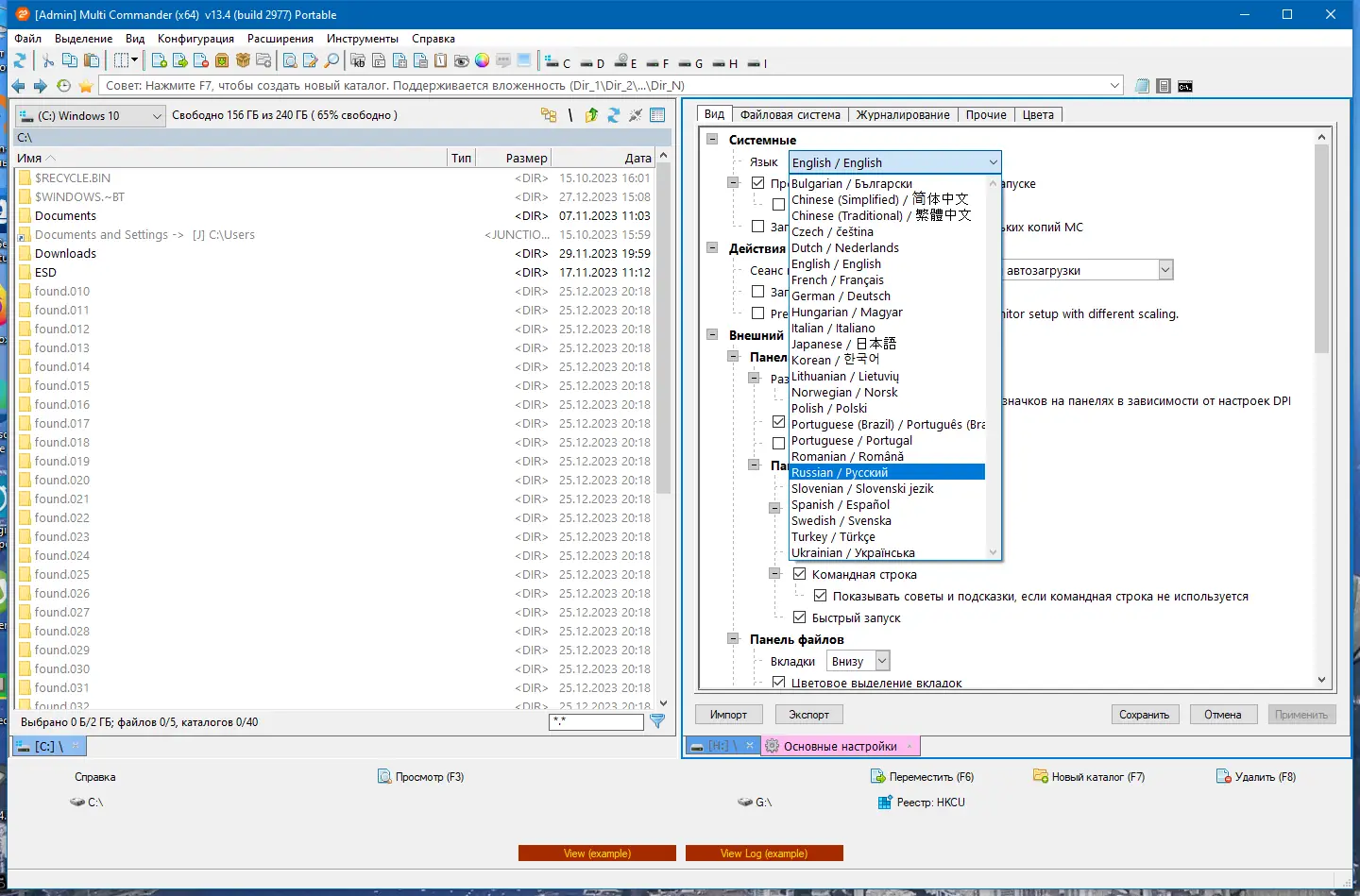Viewport: 1360px width, 896px height.
Task: Open the 'автозагрузки' dropdown arrow
Action: click(1165, 270)
